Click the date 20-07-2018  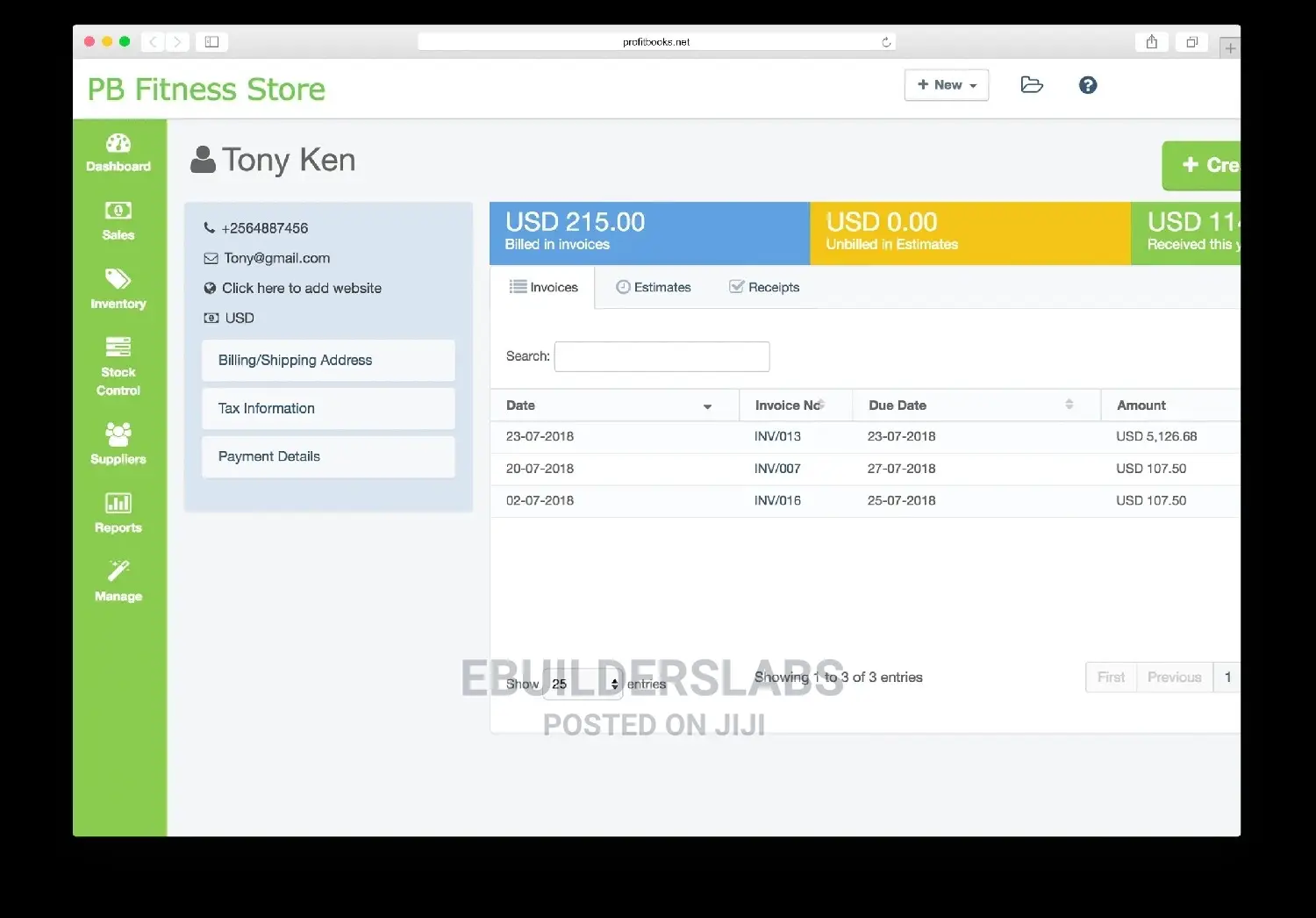pos(540,469)
